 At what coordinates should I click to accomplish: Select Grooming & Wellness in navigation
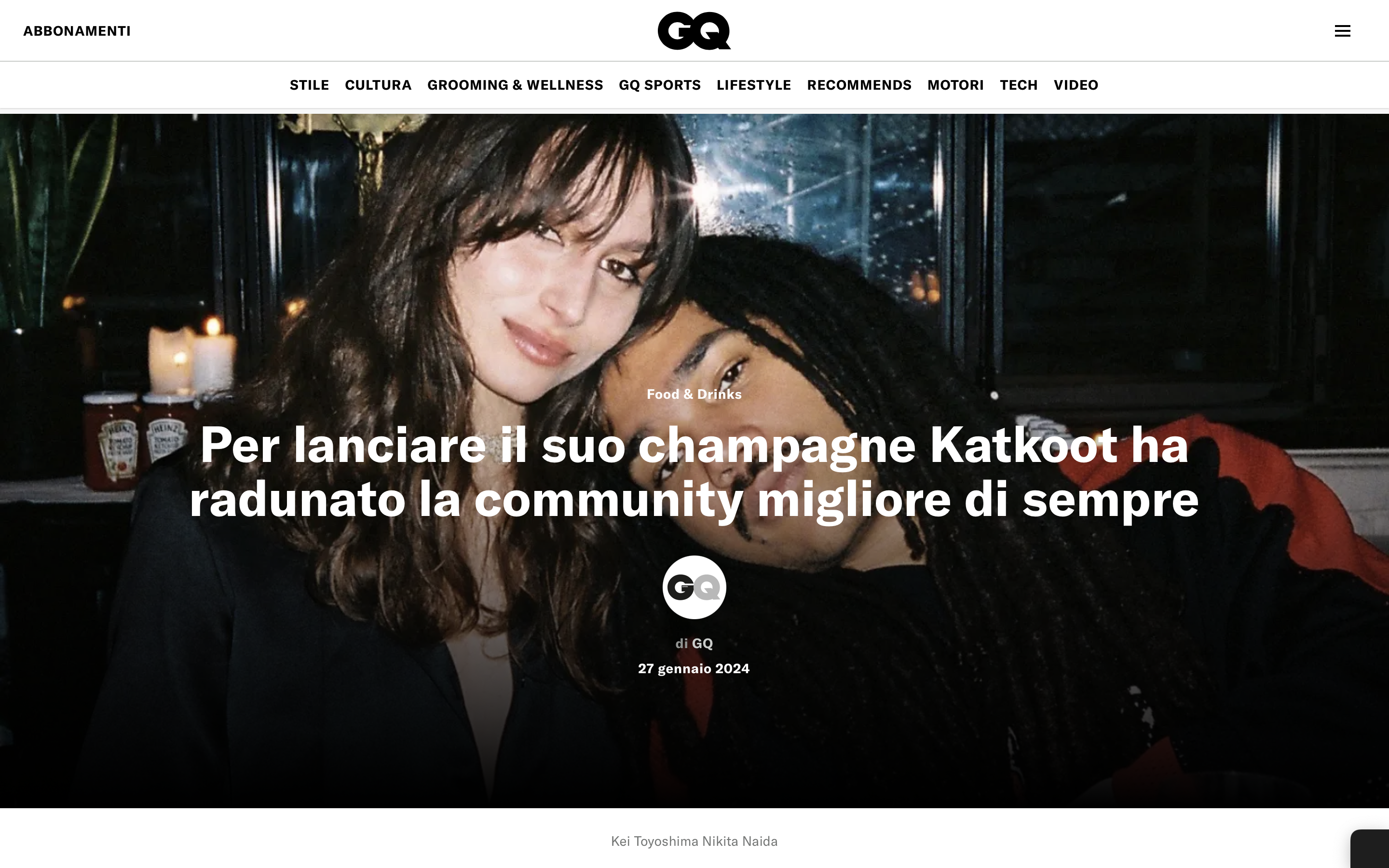pos(515,85)
